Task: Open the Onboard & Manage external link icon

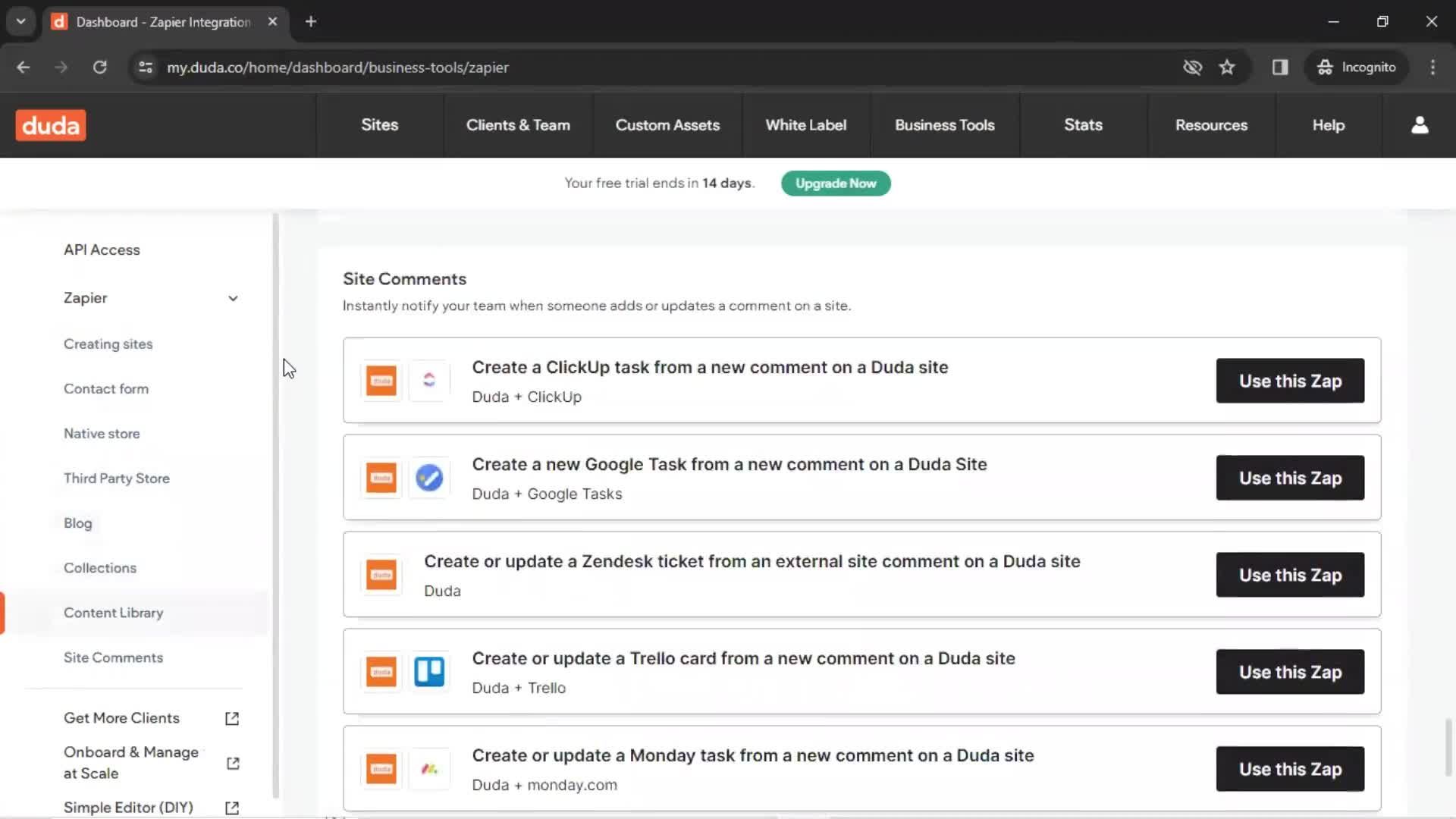Action: tap(232, 763)
